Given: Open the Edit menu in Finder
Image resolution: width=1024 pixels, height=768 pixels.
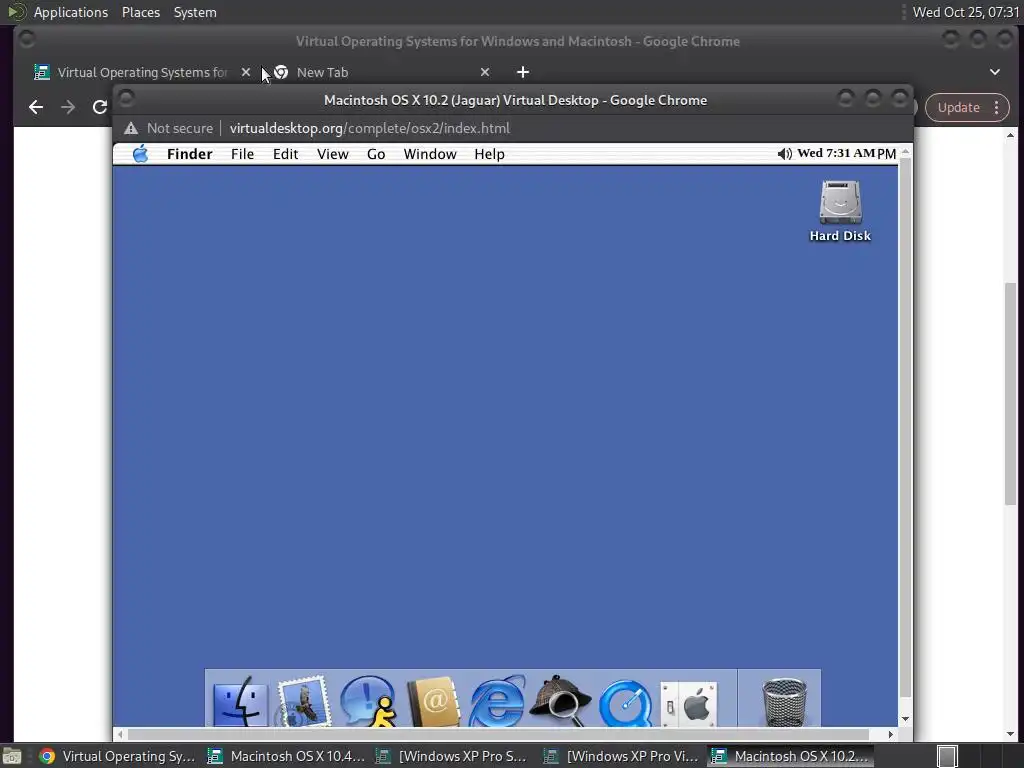Looking at the screenshot, I should 285,154.
